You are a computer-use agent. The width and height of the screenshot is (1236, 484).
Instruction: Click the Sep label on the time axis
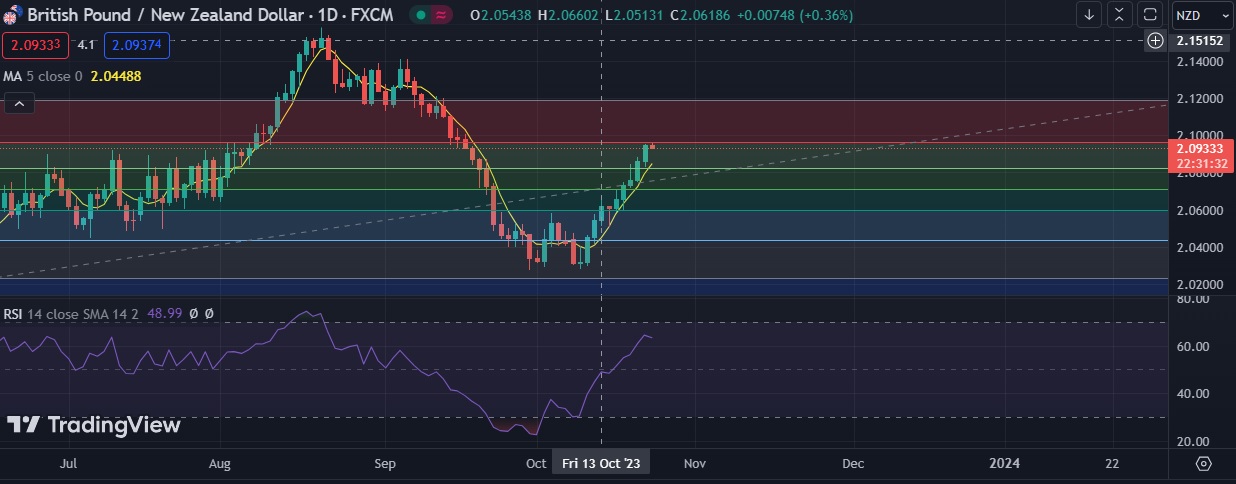(385, 463)
